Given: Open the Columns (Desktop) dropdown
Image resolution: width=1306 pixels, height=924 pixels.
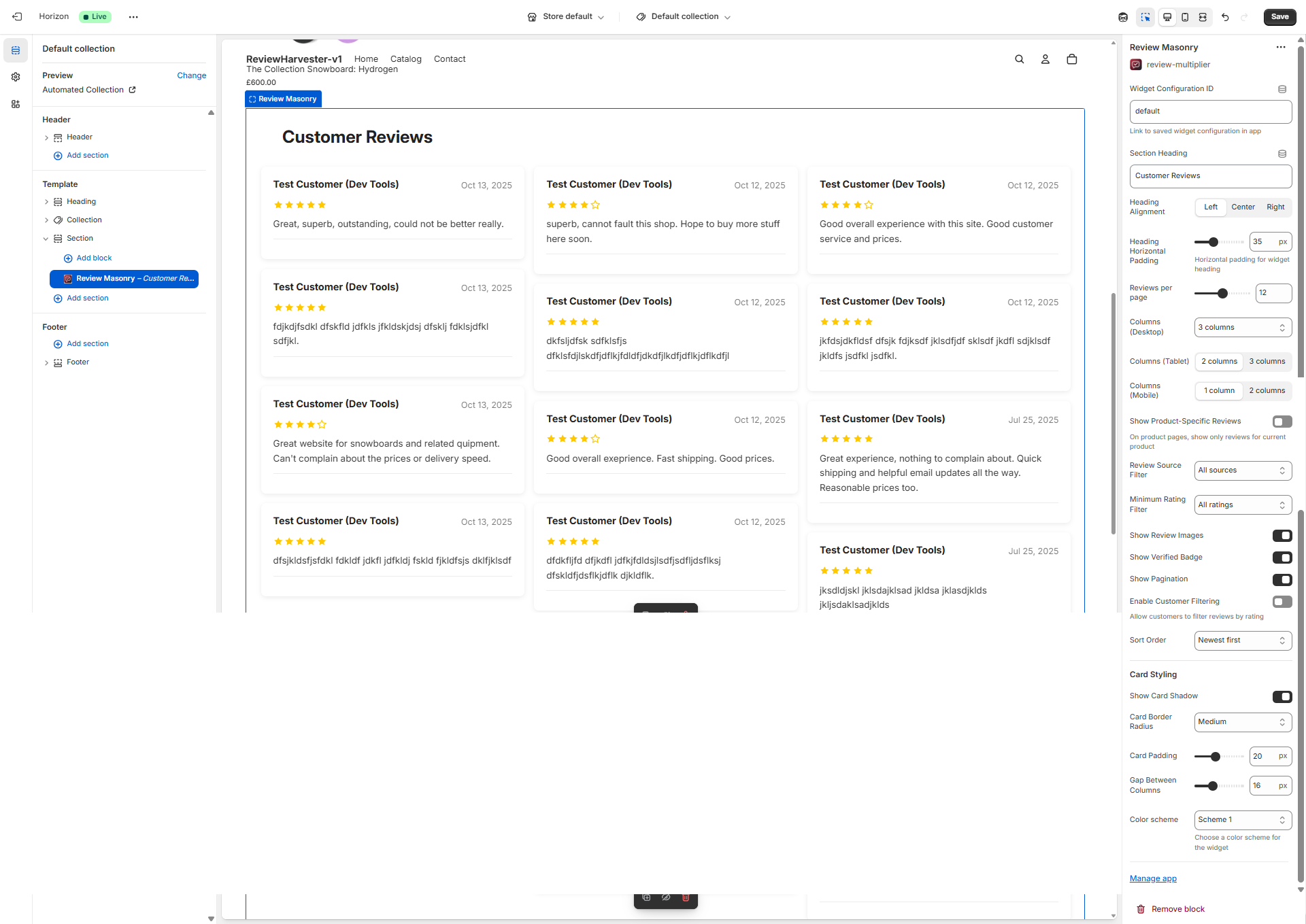Looking at the screenshot, I should pyautogui.click(x=1243, y=327).
